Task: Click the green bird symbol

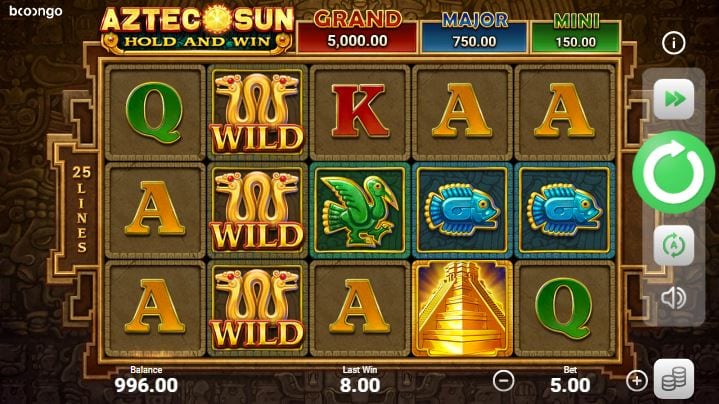Action: [x=360, y=211]
